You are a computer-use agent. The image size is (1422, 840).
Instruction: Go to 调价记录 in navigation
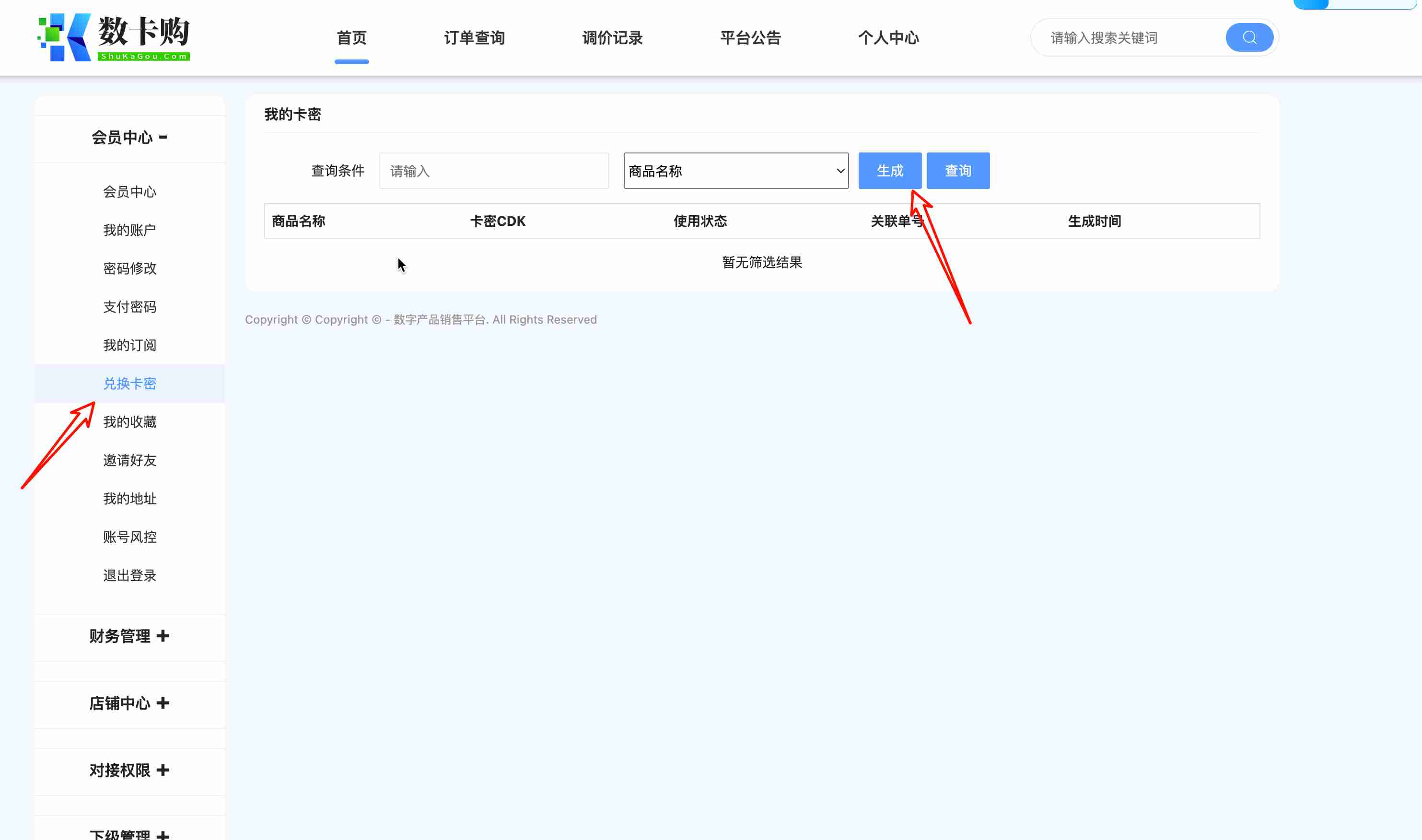pyautogui.click(x=612, y=38)
